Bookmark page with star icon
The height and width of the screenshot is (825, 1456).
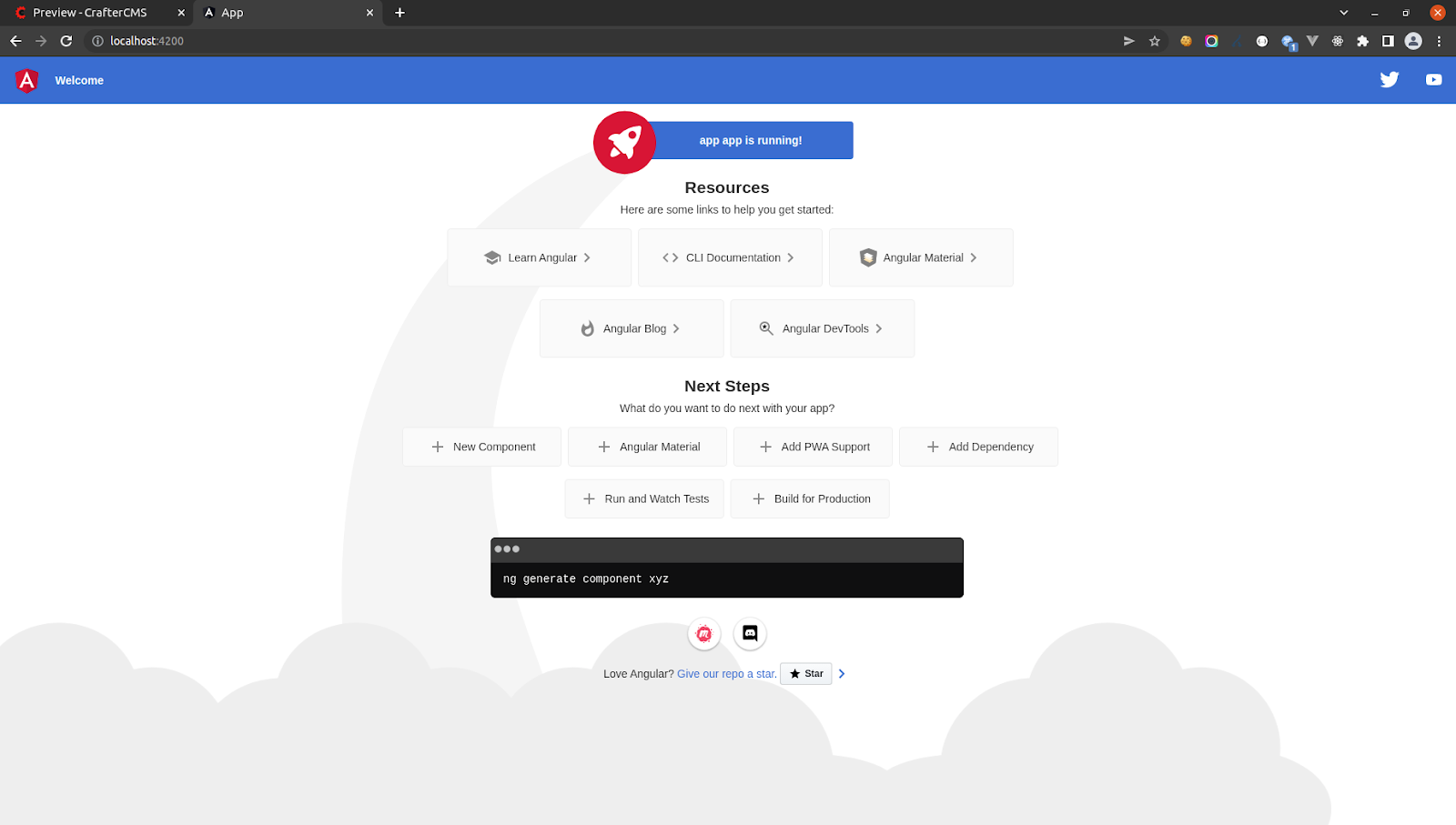[x=1155, y=41]
